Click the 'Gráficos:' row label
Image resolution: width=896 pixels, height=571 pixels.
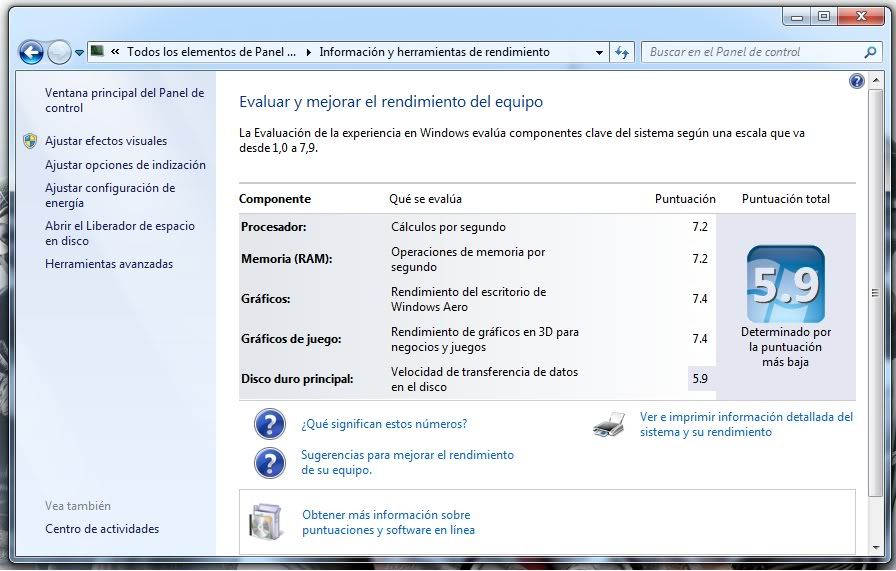click(x=266, y=299)
